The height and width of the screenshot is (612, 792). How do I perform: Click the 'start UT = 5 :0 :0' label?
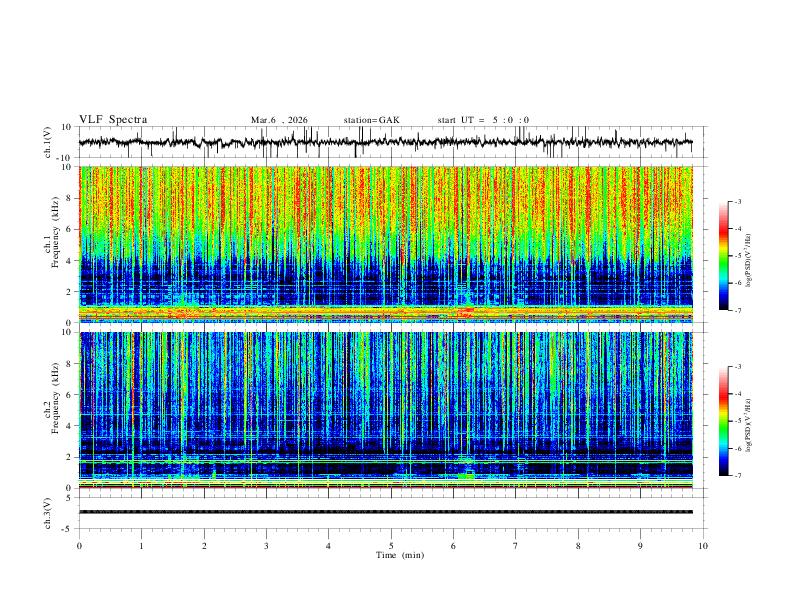[483, 120]
